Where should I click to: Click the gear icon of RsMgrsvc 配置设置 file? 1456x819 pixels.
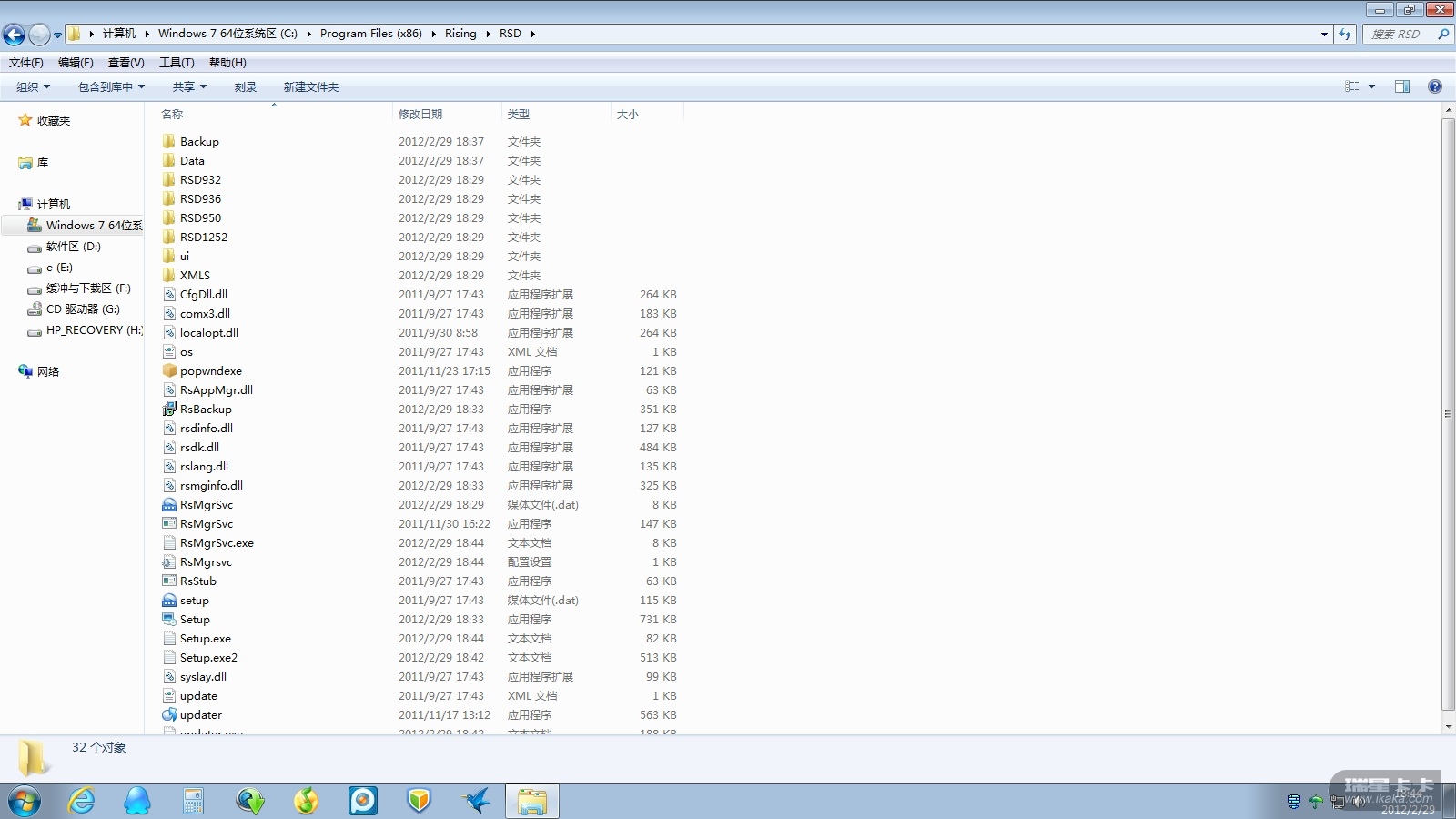tap(169, 562)
